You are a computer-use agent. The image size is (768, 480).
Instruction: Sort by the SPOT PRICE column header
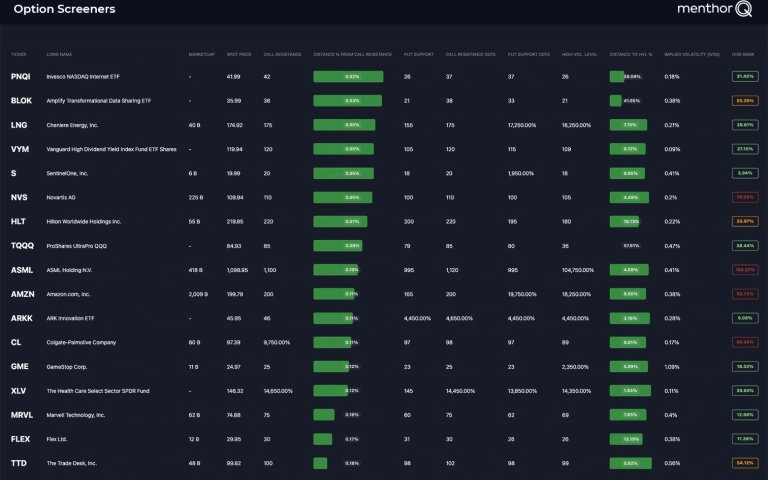click(239, 54)
